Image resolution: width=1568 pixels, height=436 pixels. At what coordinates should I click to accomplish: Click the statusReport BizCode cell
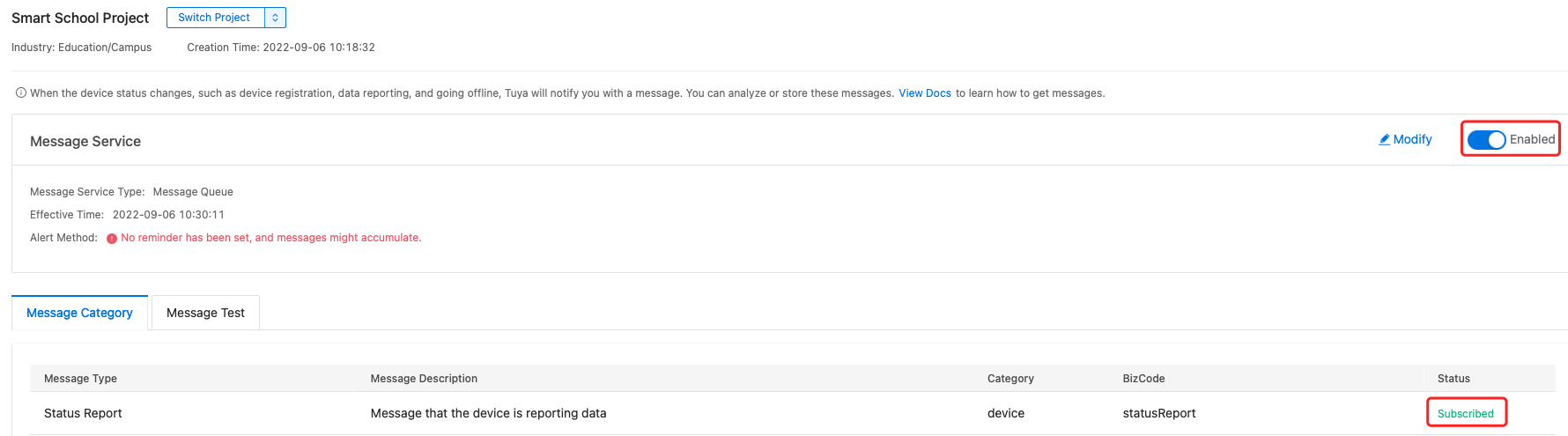[1159, 413]
